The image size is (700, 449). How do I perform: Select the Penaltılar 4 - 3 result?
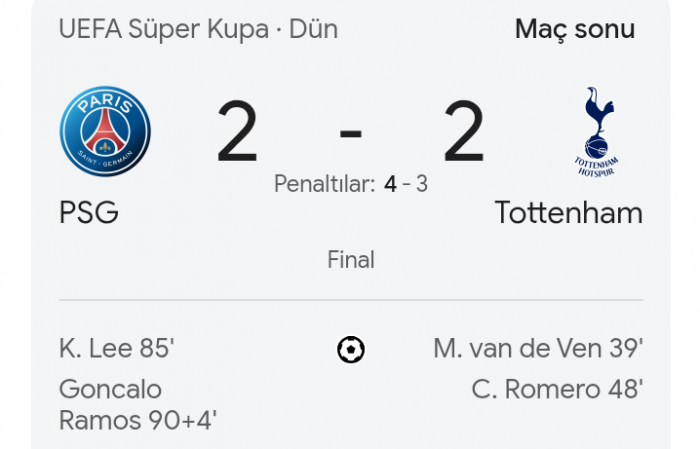click(x=351, y=183)
